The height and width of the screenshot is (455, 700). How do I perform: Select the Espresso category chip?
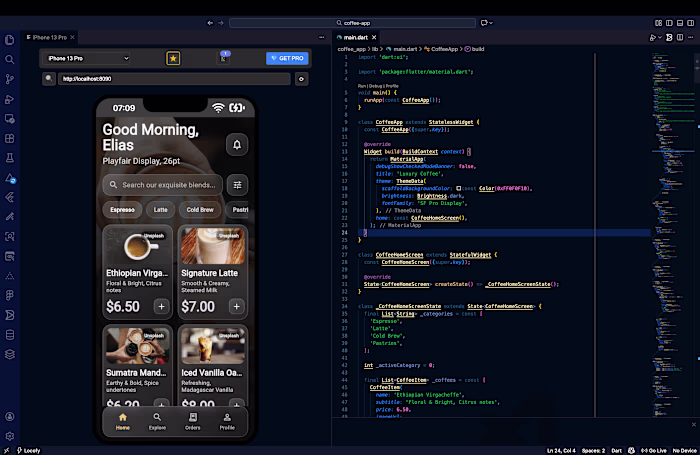pyautogui.click(x=122, y=209)
